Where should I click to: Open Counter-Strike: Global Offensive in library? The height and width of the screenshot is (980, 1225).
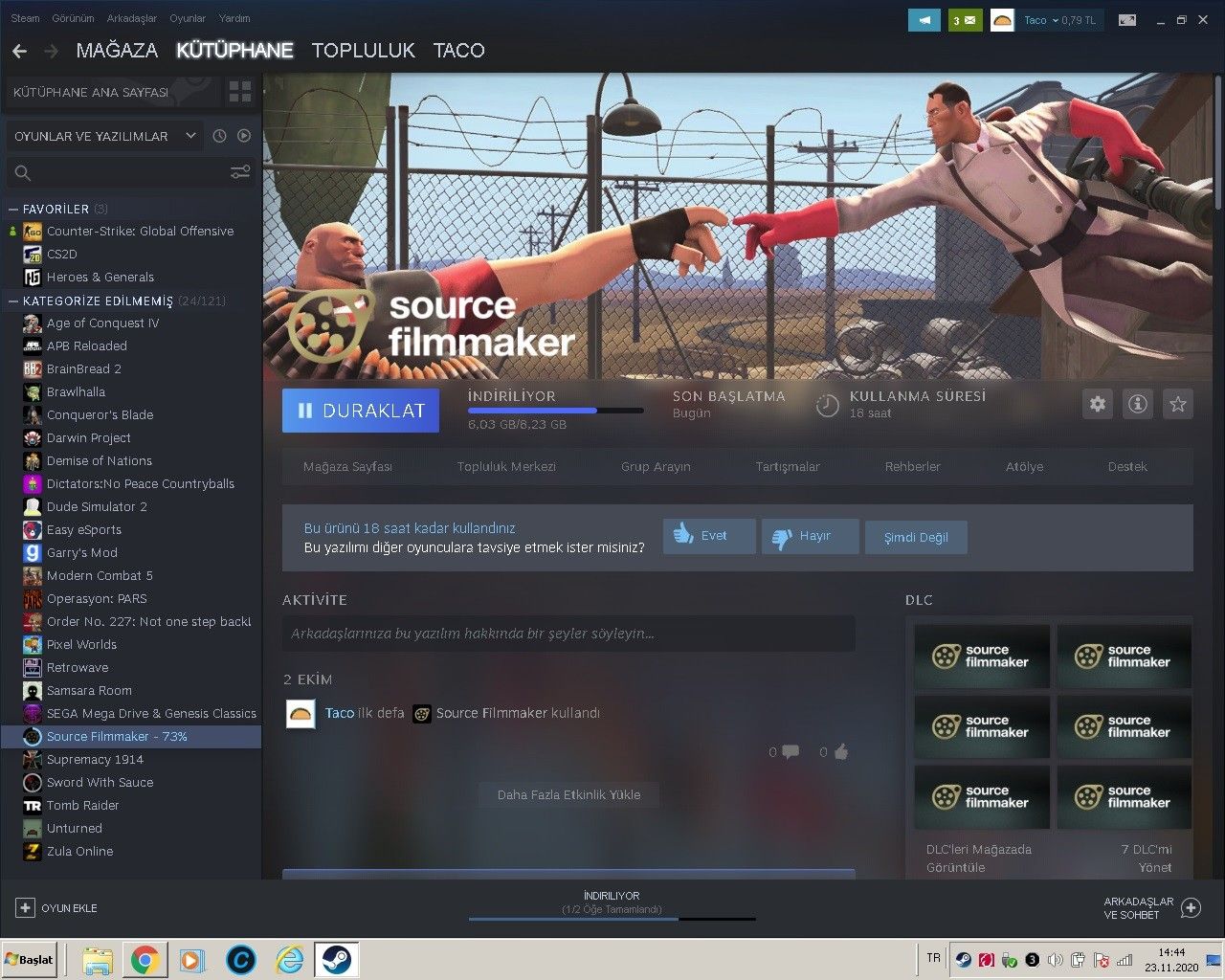[140, 231]
